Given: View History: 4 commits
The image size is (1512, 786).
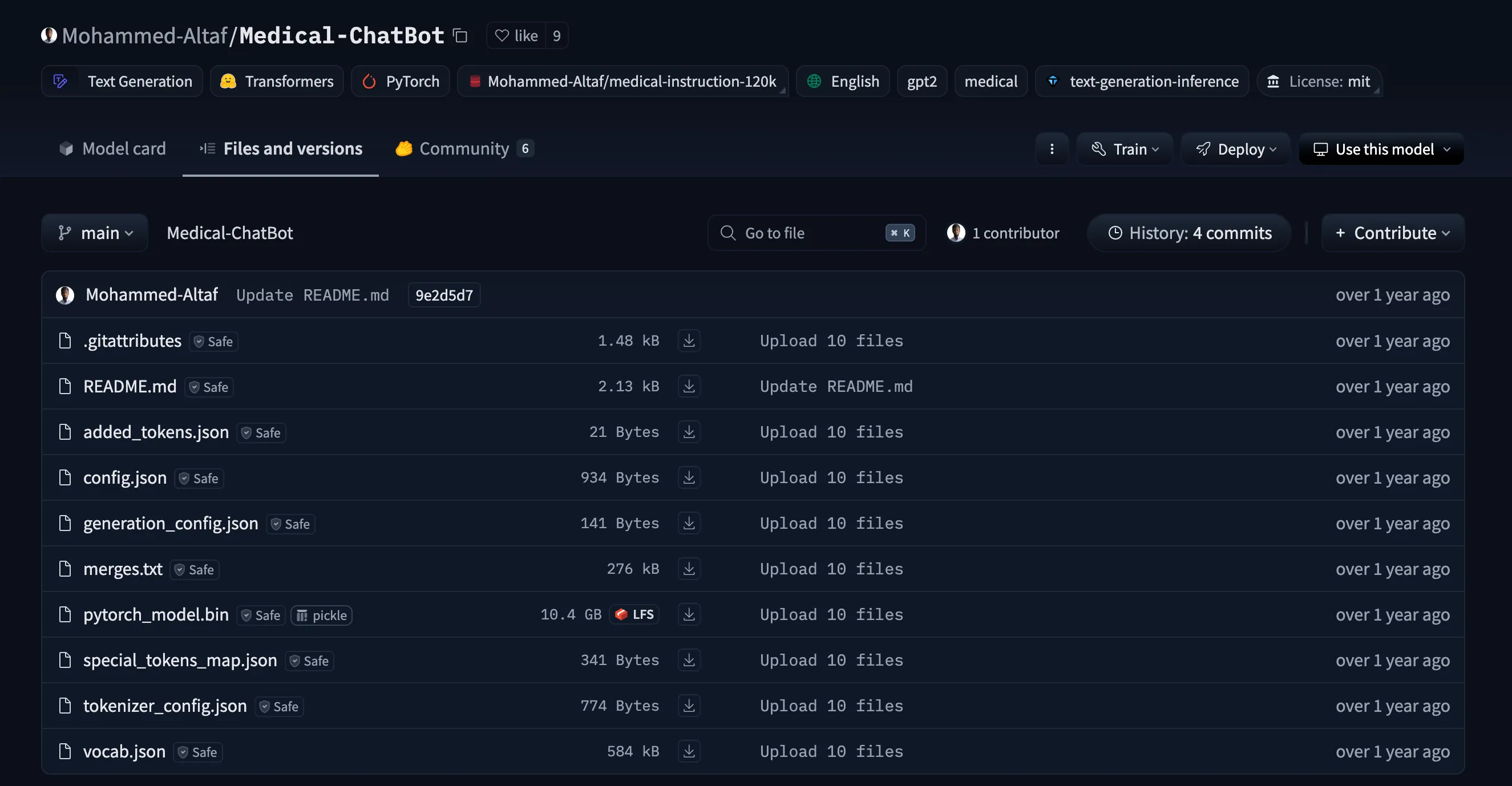Looking at the screenshot, I should coord(1189,233).
